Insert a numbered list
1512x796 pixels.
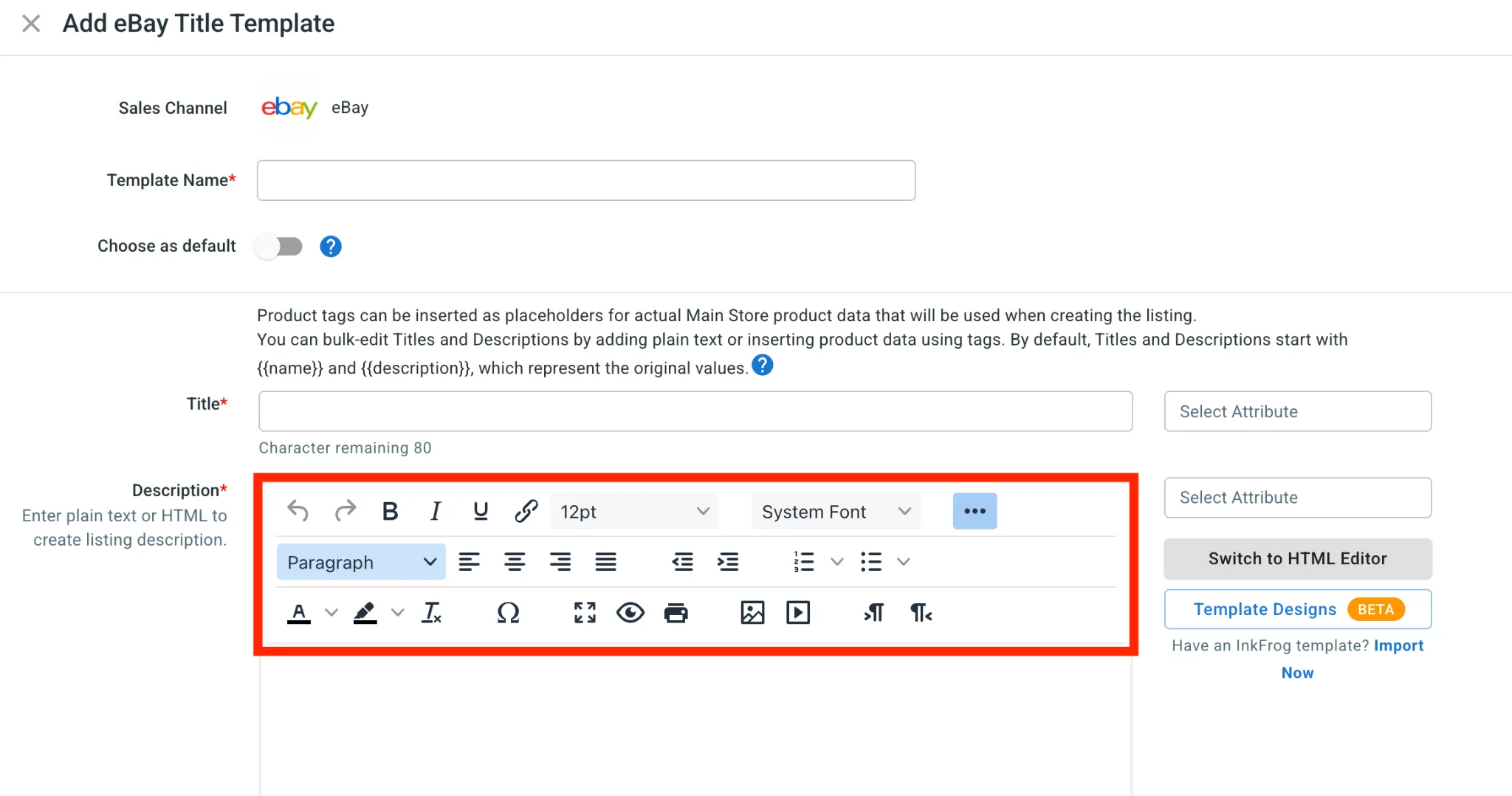(803, 562)
